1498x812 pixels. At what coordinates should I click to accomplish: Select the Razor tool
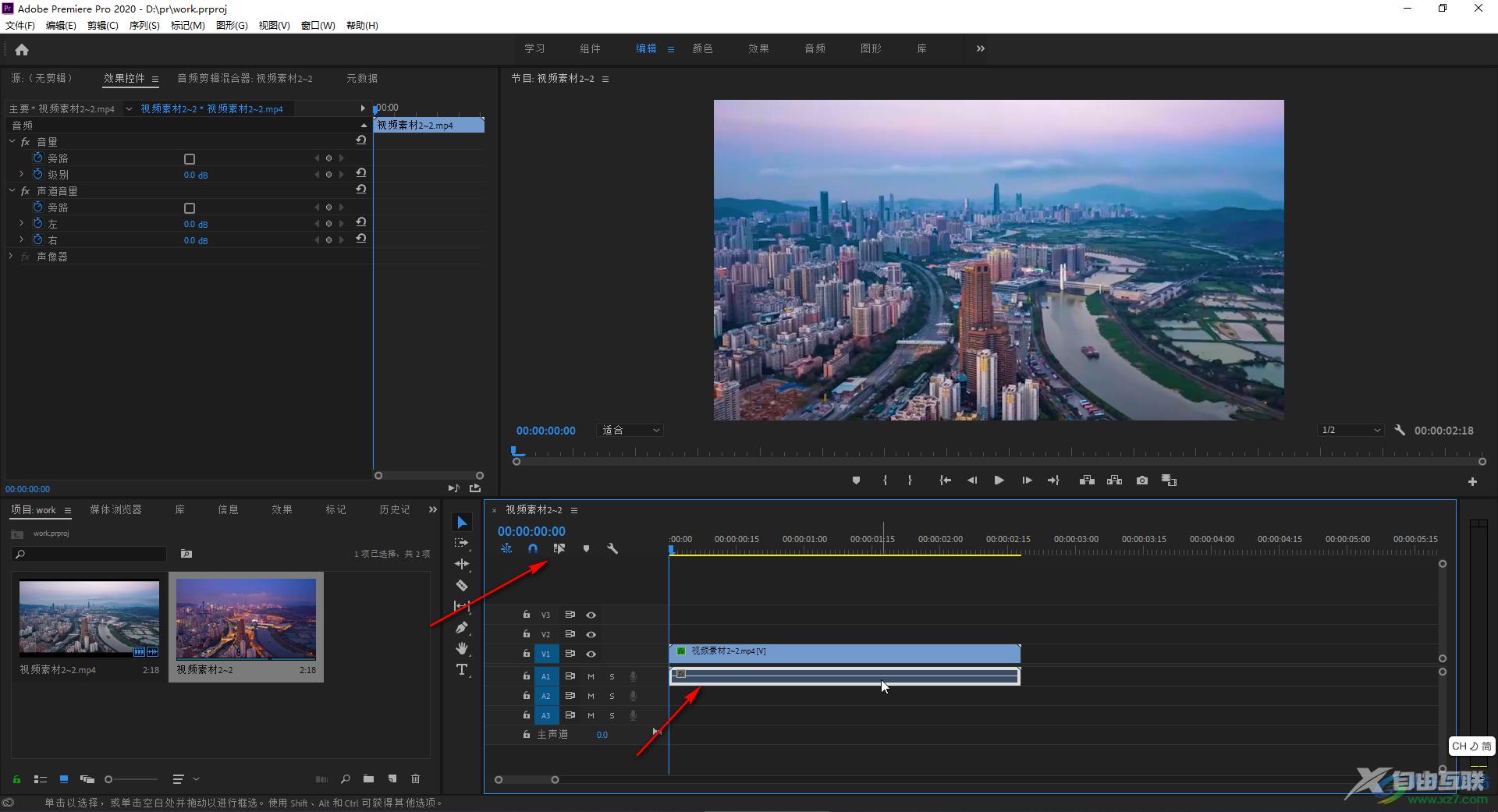[462, 585]
